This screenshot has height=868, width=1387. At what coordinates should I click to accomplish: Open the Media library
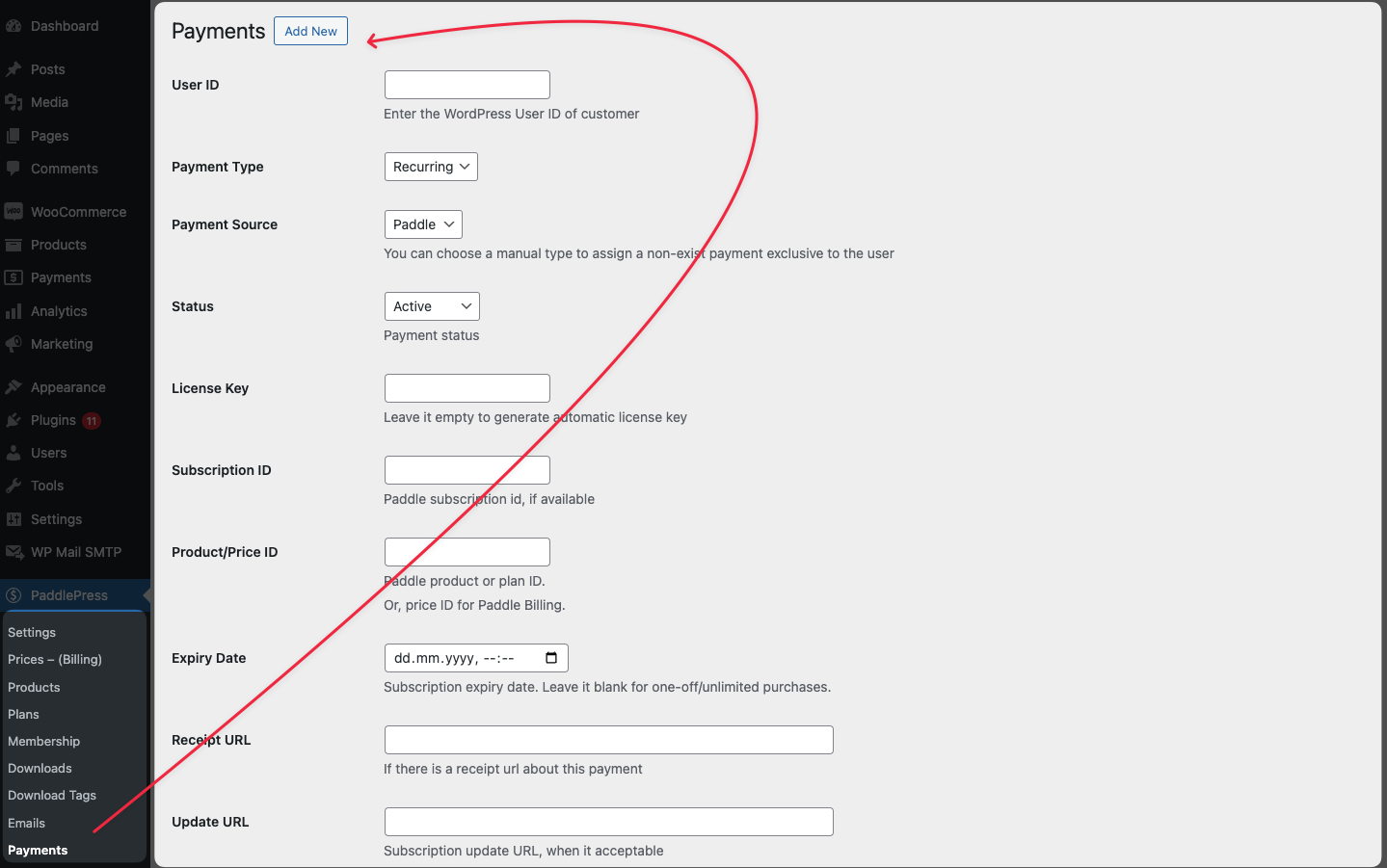[x=53, y=102]
